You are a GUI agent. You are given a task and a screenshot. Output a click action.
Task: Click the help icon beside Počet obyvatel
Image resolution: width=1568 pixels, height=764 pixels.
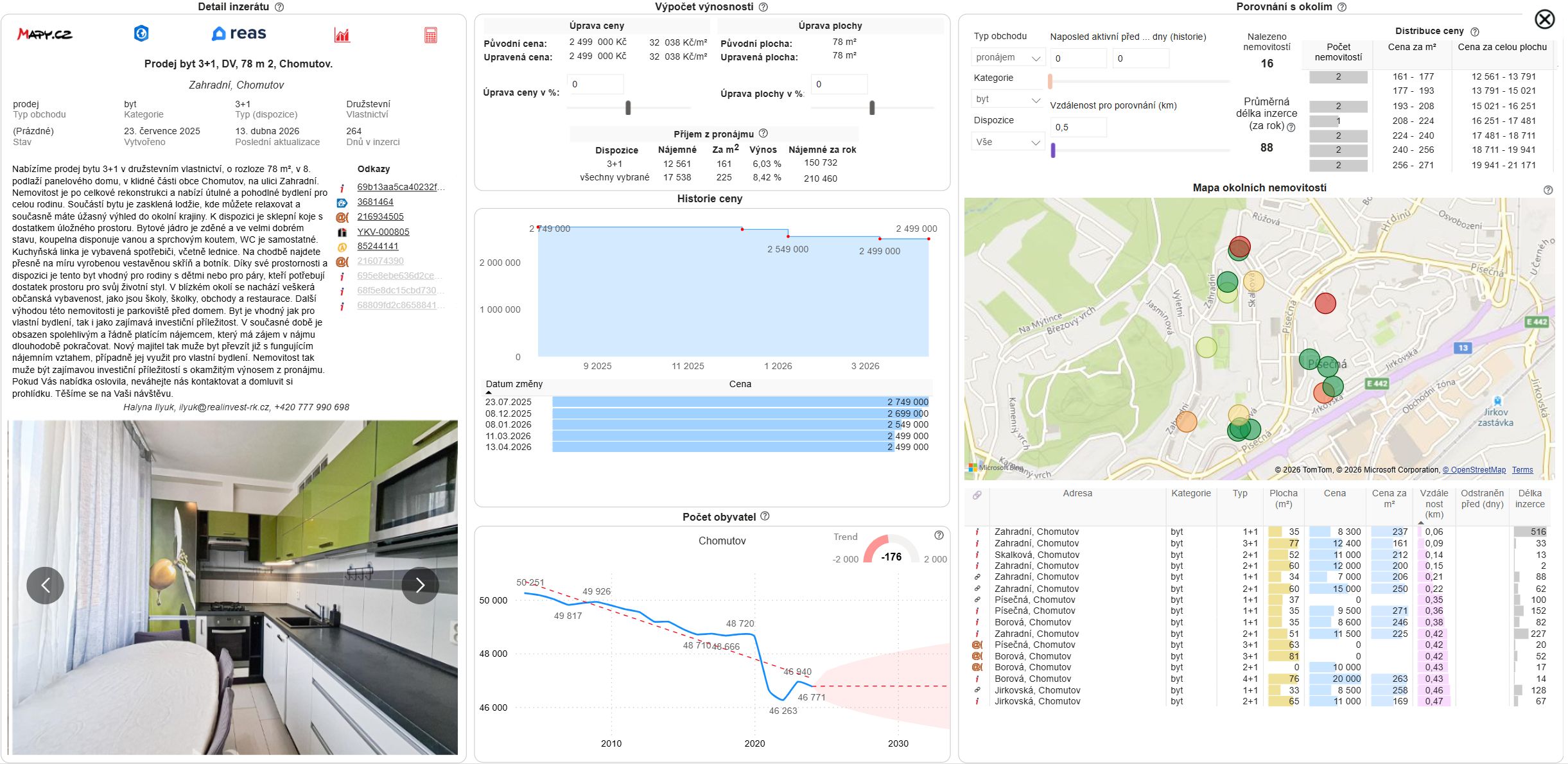point(765,516)
